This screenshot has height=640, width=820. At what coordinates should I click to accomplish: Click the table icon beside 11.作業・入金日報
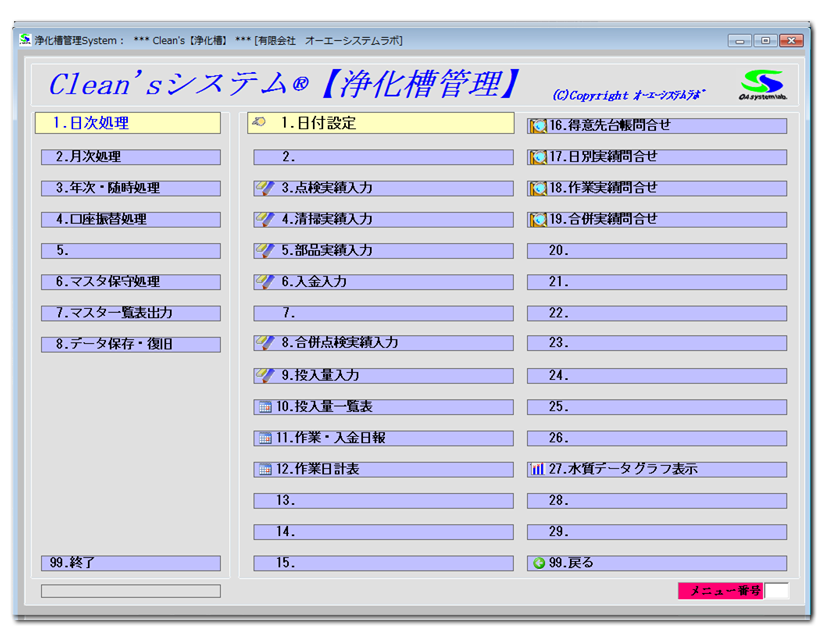[265, 438]
